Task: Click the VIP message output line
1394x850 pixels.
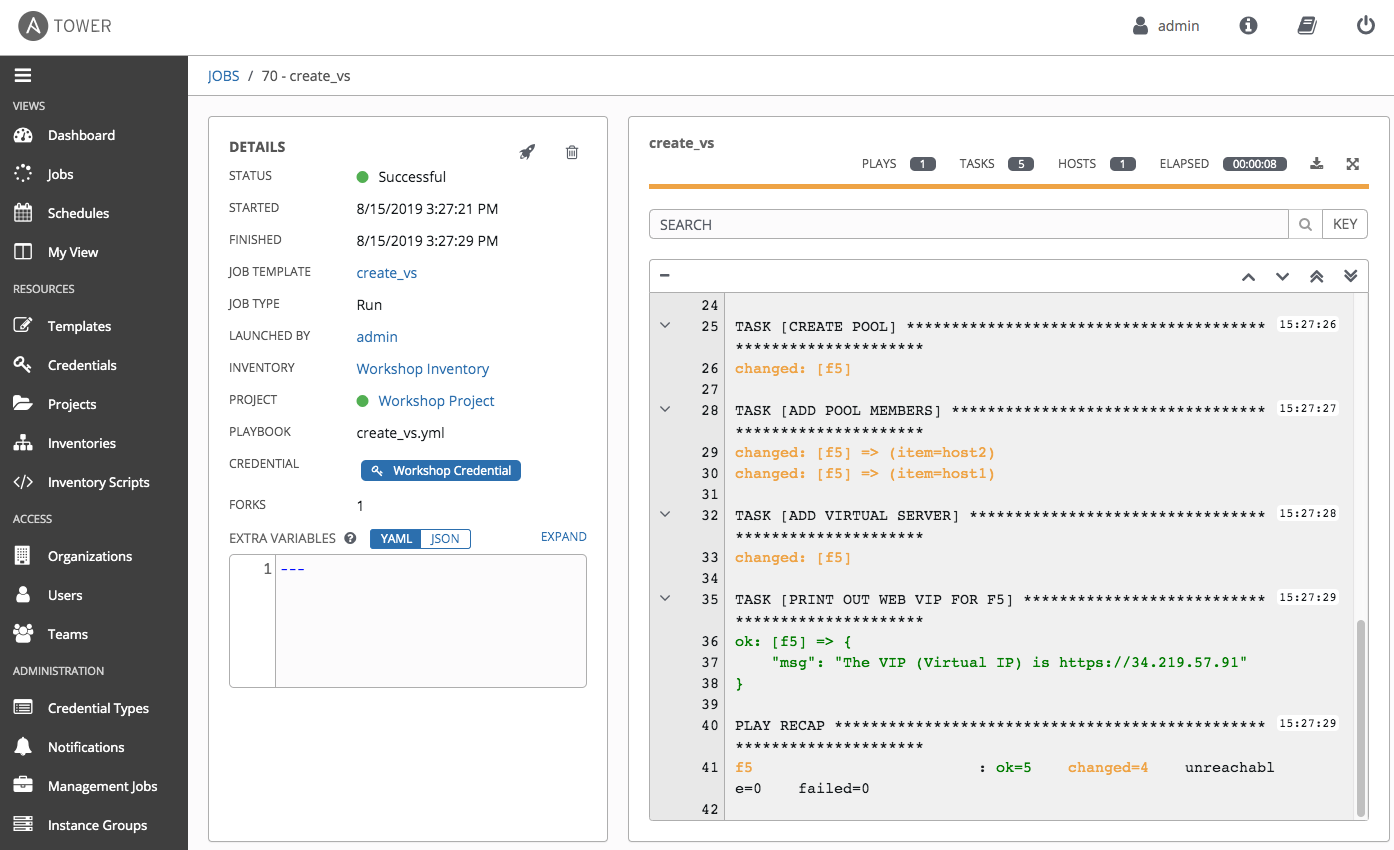Action: [1009, 663]
